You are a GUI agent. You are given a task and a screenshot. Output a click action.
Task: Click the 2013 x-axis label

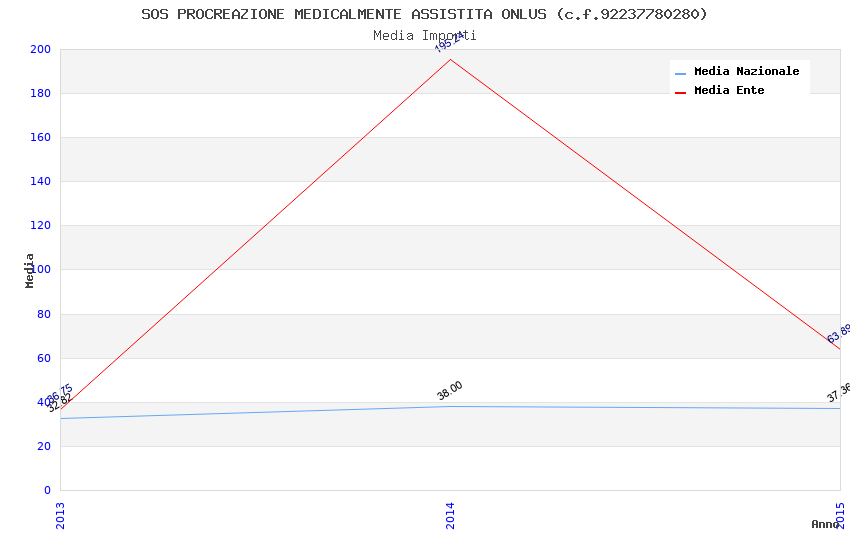tap(60, 515)
